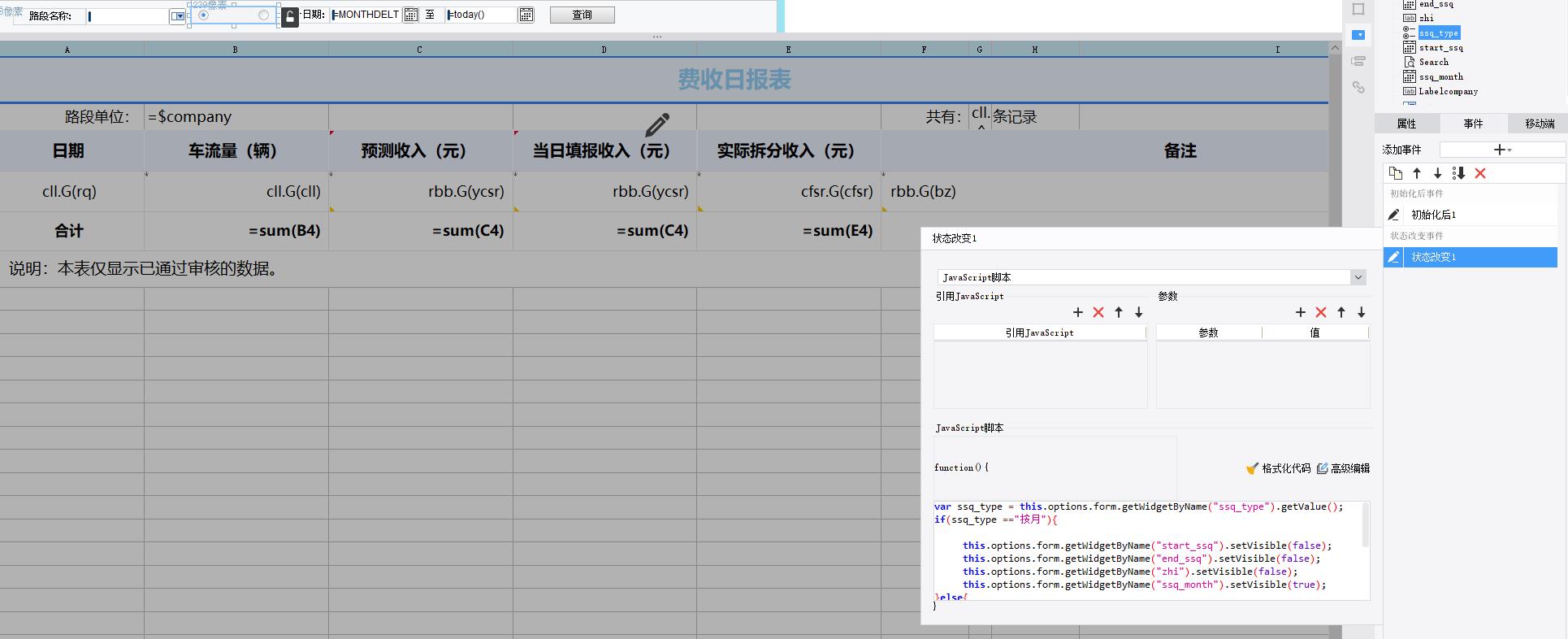
Task: Open the calendar picker beside today() field
Action: coord(526,15)
